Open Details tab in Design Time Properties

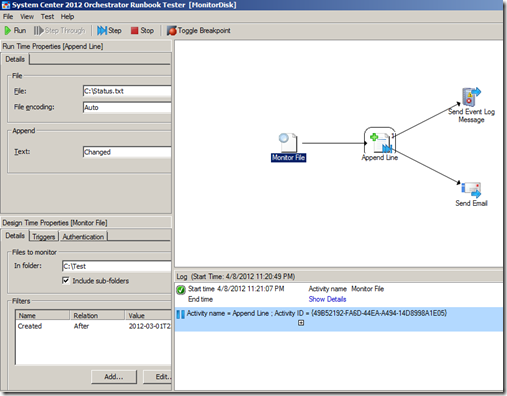[15, 236]
